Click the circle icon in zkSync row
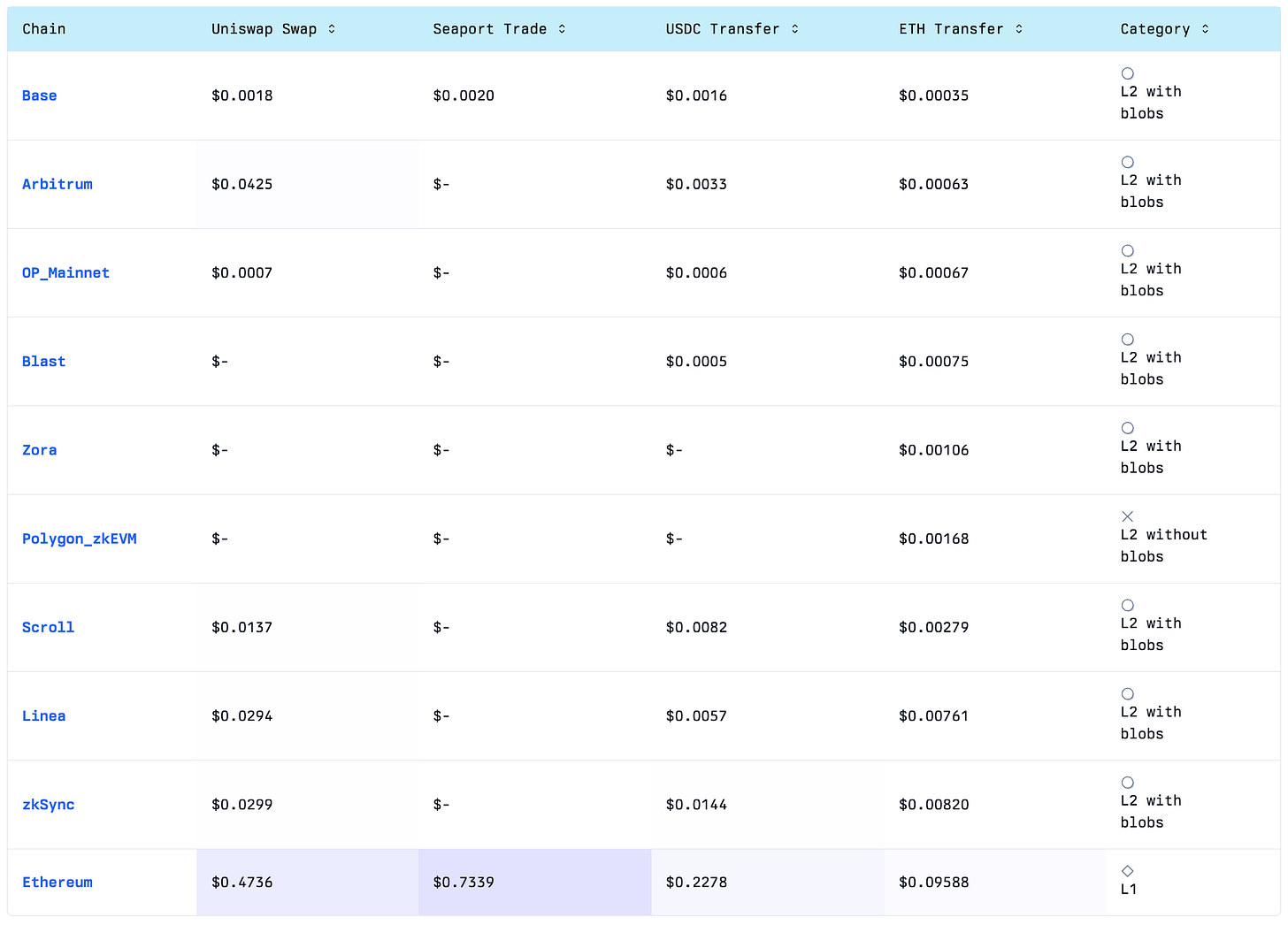Image resolution: width=1288 pixels, height=925 pixels. coord(1128,783)
